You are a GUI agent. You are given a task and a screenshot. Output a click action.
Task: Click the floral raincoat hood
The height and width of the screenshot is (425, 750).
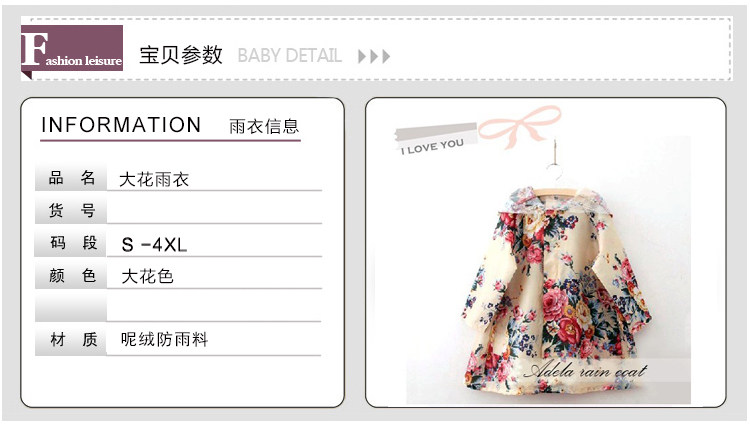555,200
